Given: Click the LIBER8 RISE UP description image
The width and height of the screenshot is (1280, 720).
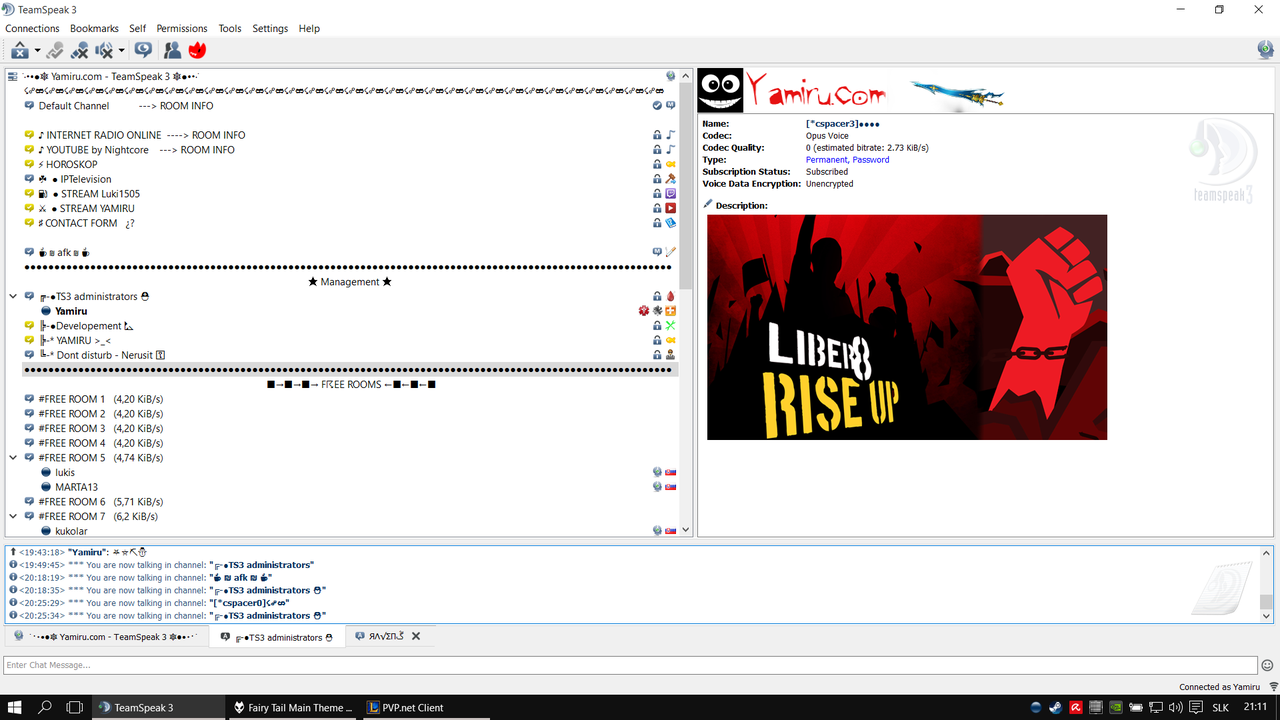Looking at the screenshot, I should click(x=907, y=327).
